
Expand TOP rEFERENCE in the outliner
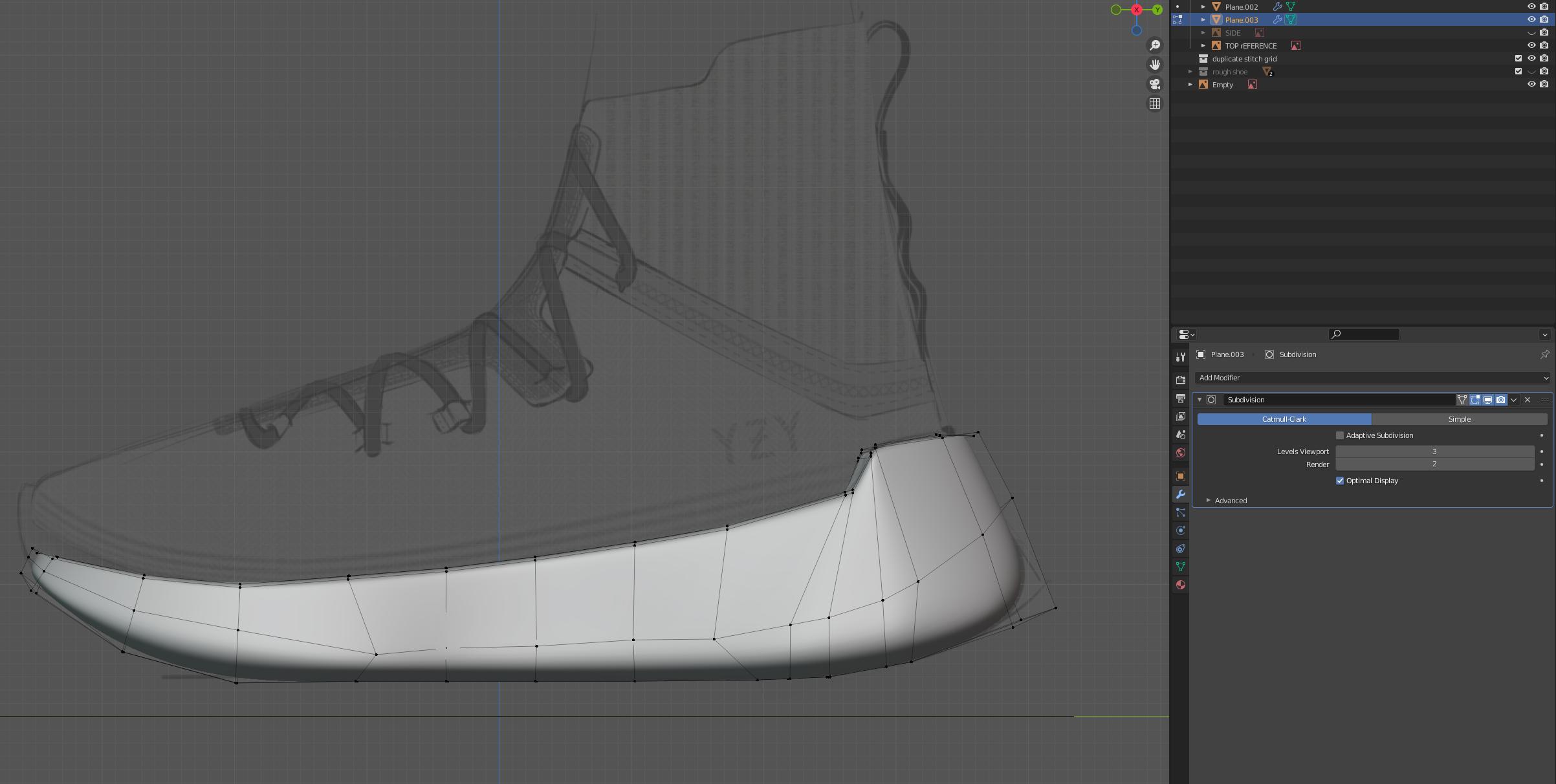(x=1203, y=46)
